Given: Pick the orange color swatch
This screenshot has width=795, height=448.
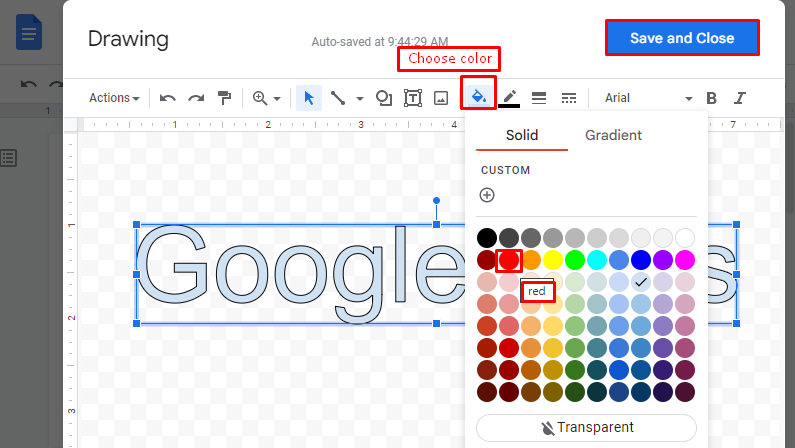Looking at the screenshot, I should coord(531,260).
